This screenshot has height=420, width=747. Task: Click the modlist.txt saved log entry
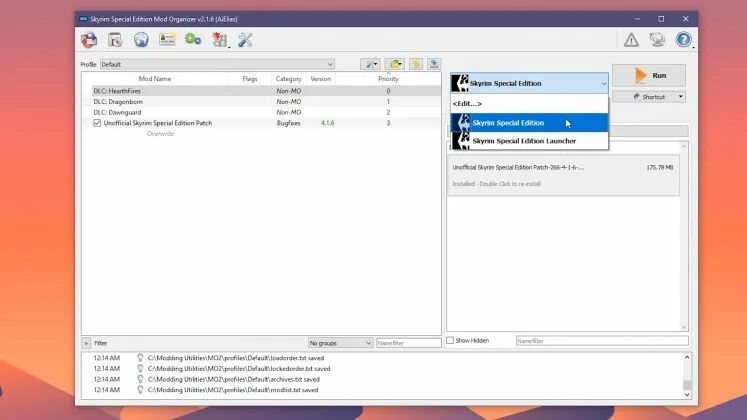pyautogui.click(x=233, y=390)
